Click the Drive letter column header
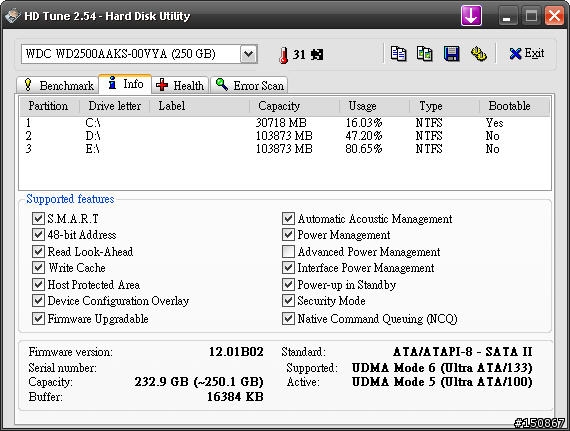 tap(114, 106)
